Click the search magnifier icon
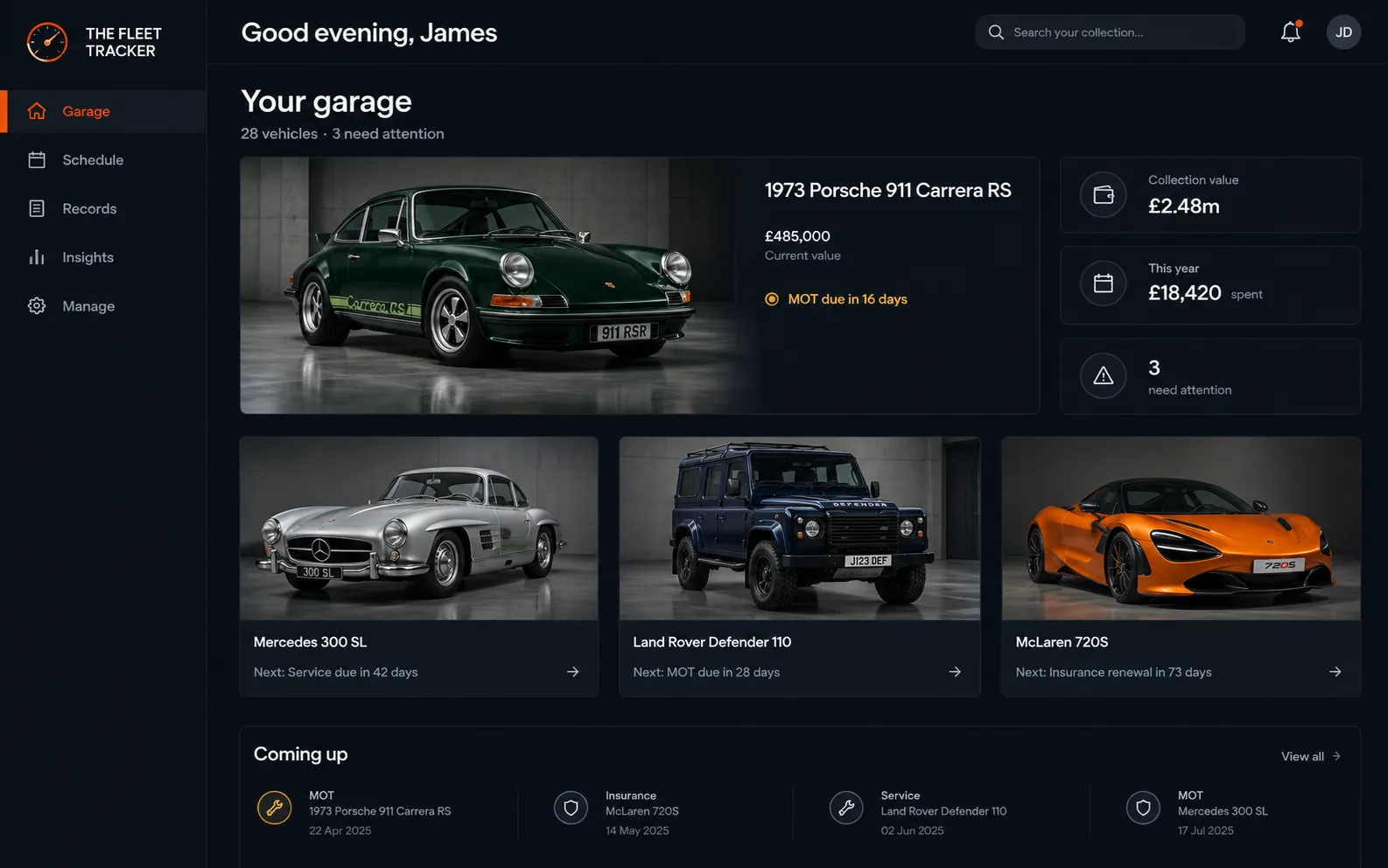Image resolution: width=1388 pixels, height=868 pixels. 996,32
